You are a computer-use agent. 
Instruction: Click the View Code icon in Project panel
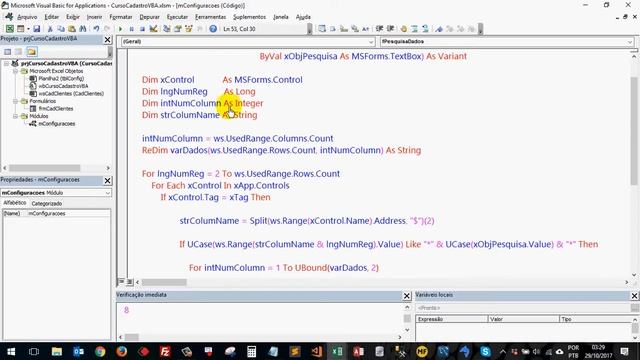point(8,52)
